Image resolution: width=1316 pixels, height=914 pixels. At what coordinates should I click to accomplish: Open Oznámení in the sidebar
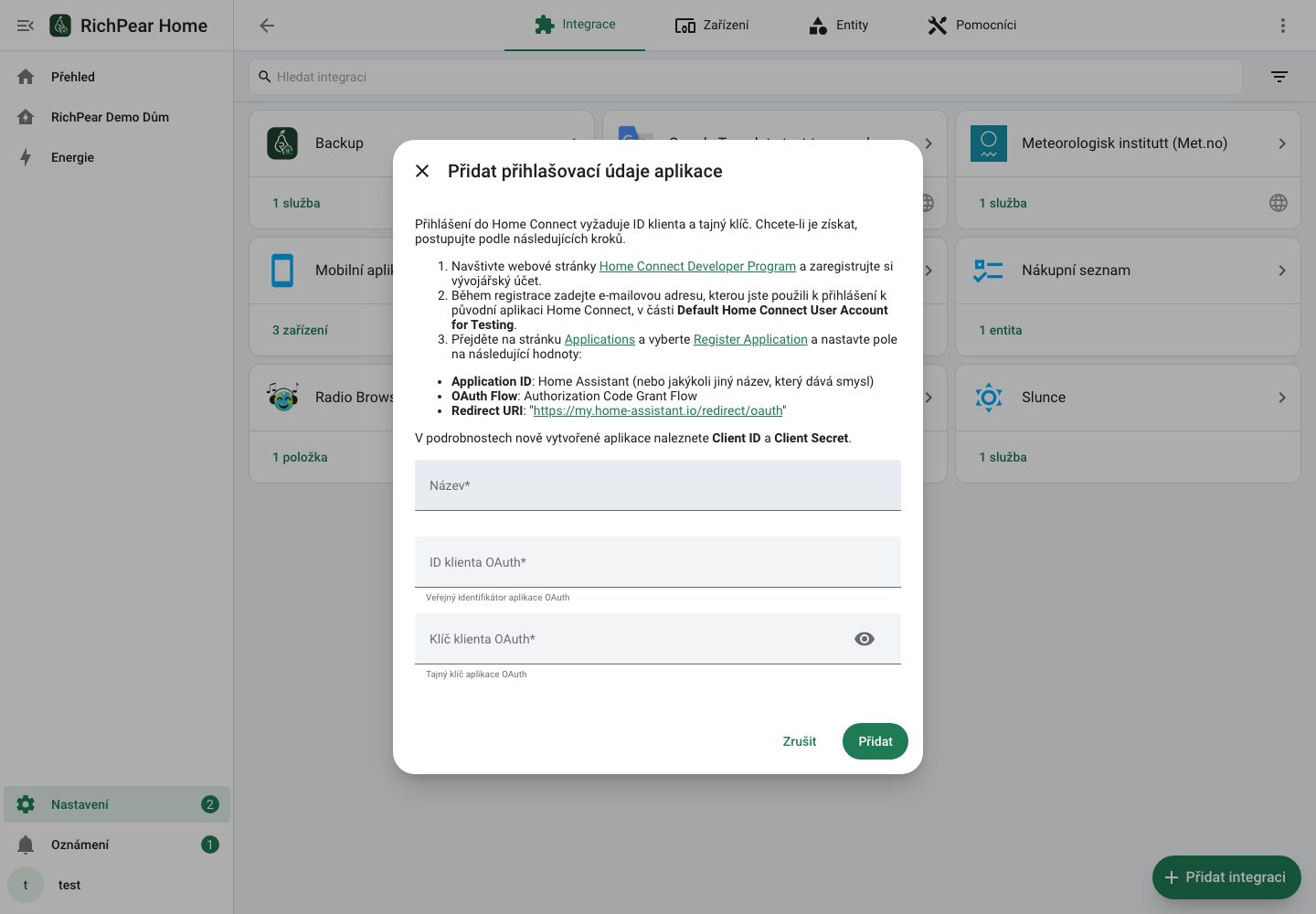point(117,845)
